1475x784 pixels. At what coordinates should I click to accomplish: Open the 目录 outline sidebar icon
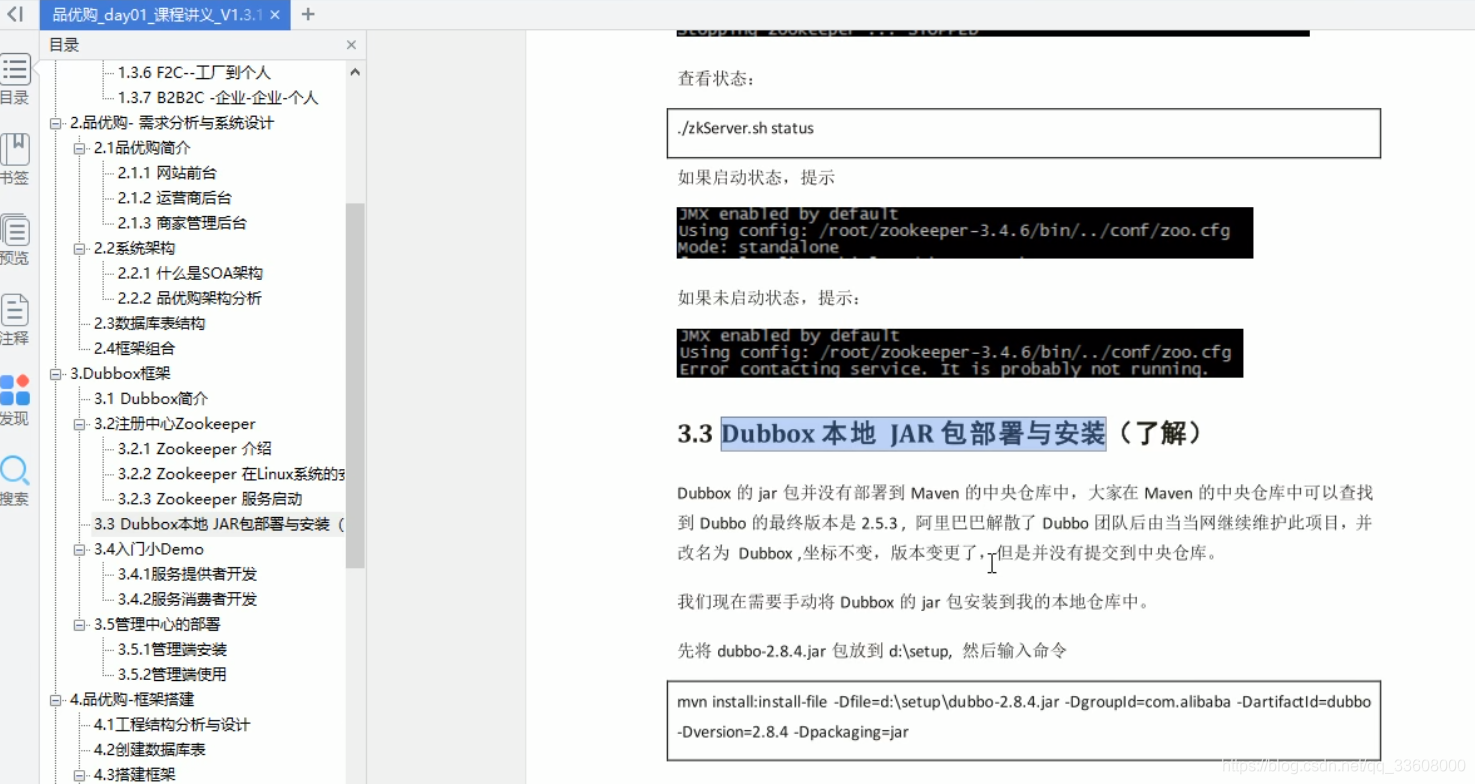tap(15, 79)
